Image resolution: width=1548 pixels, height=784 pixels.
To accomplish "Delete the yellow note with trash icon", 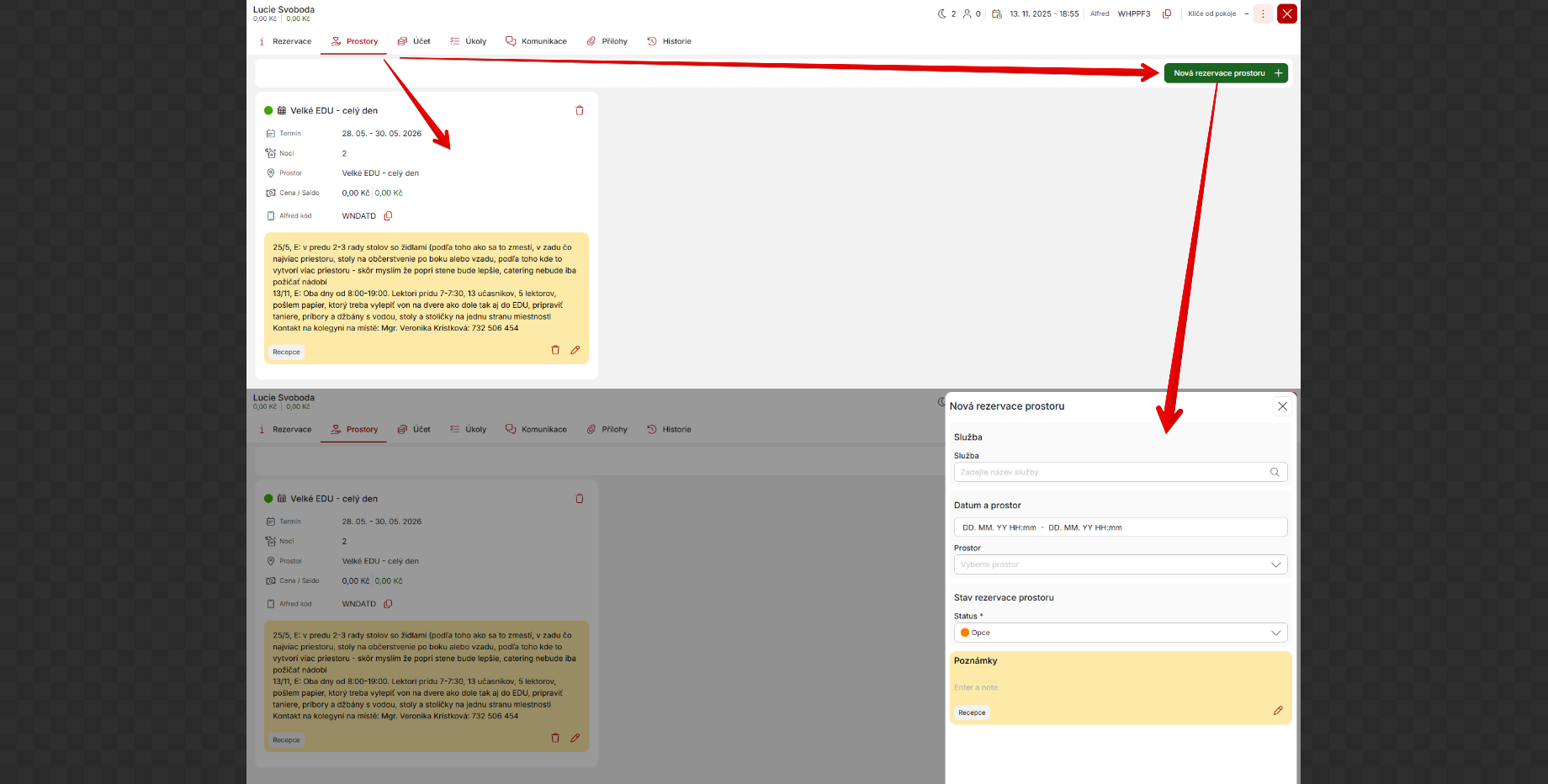I will point(555,350).
